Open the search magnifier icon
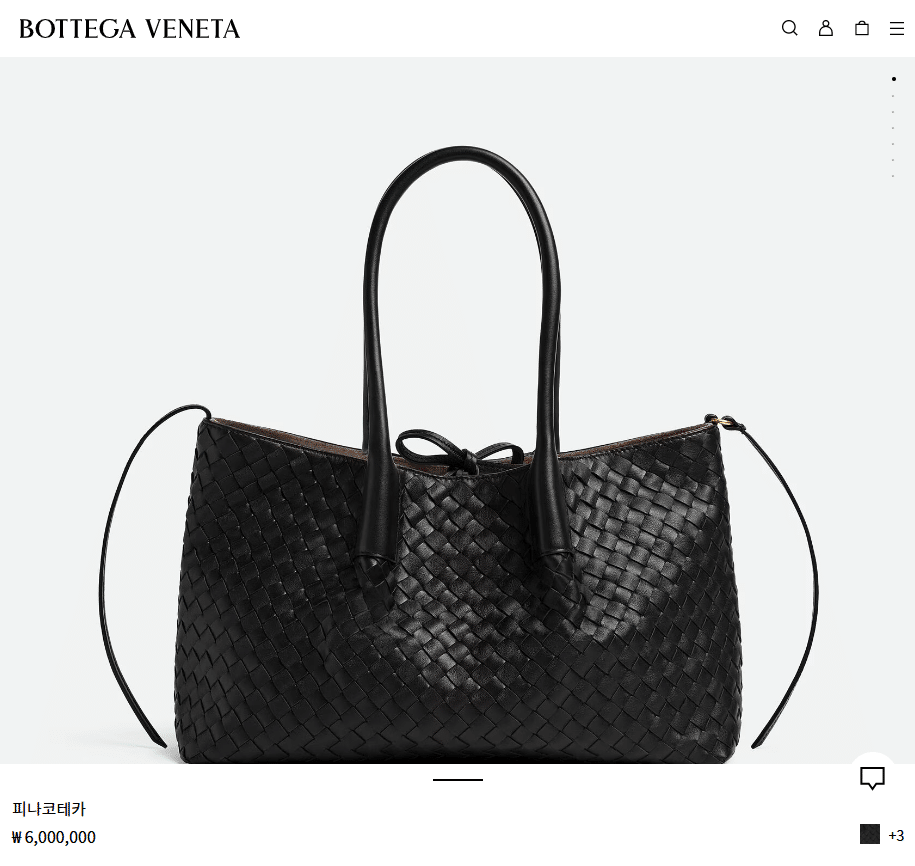Screen dimensions: 915x866 (x=790, y=28)
